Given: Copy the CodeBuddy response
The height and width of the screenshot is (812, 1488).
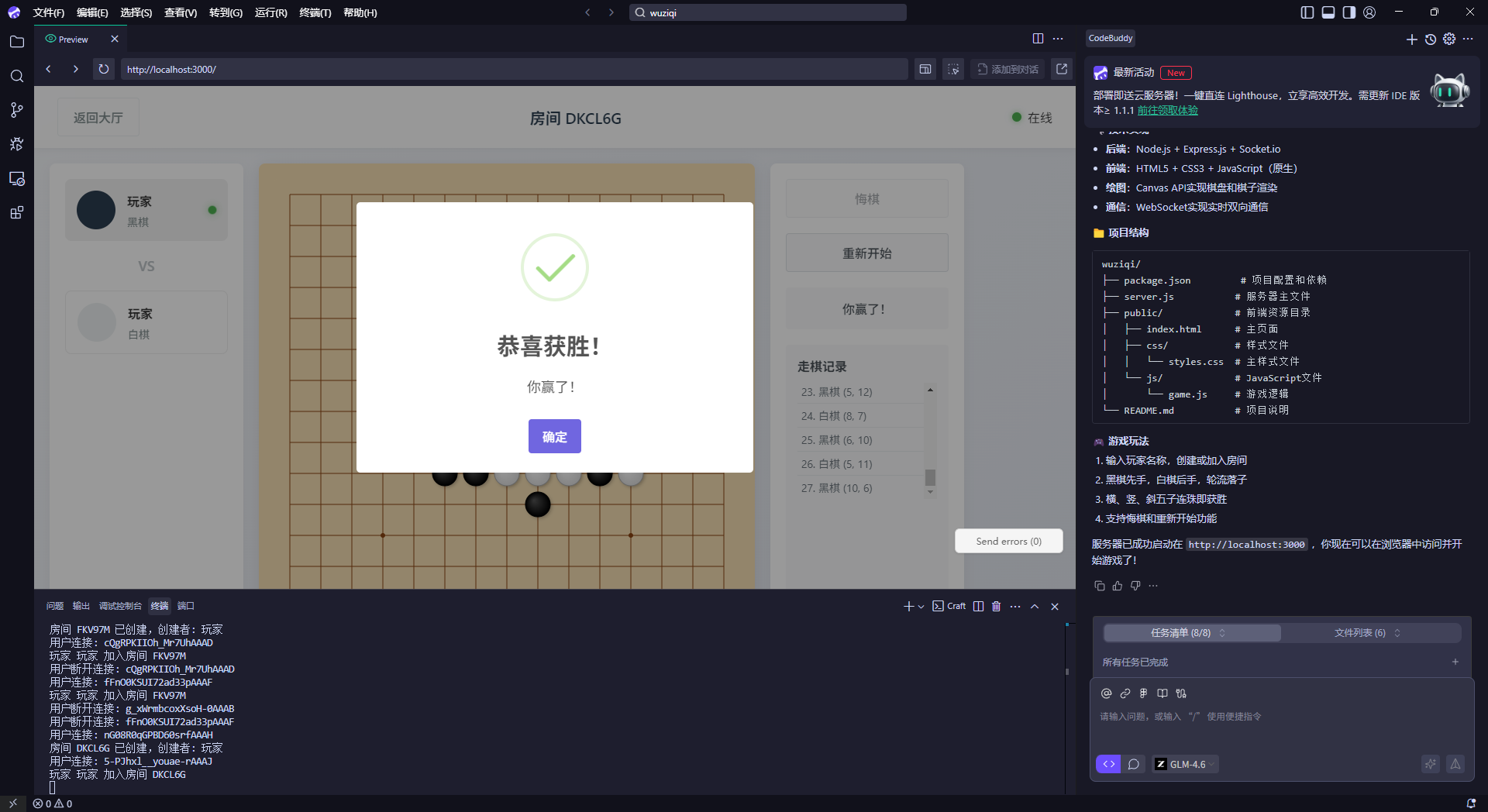Looking at the screenshot, I should click(x=1099, y=586).
